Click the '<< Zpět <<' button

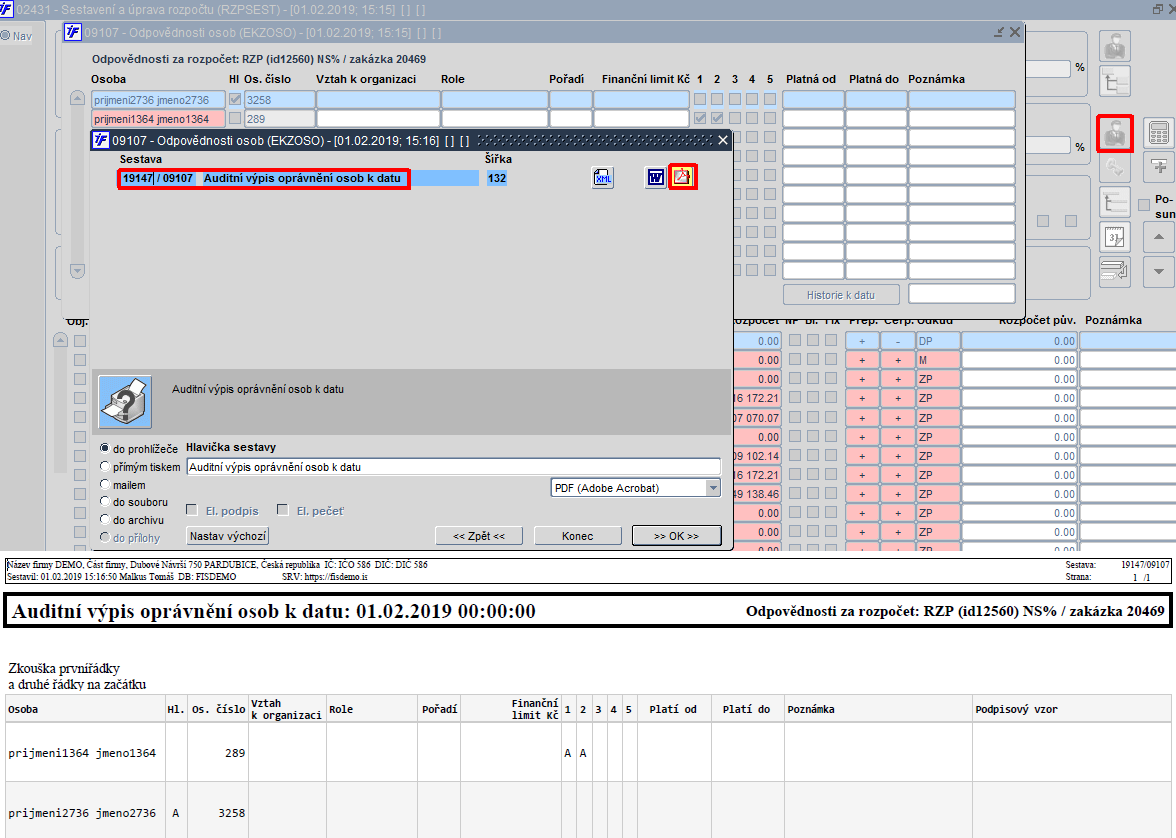click(x=479, y=536)
